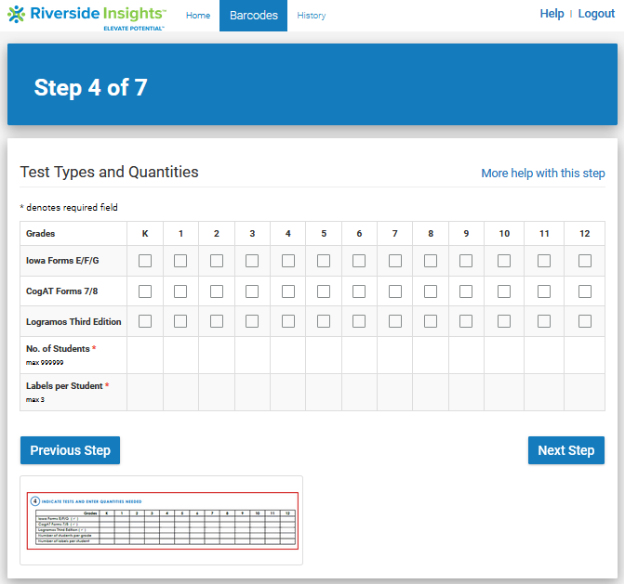This screenshot has width=624, height=584.
Task: Tick CogAT Forms 7/8 for grade 5
Action: point(323,291)
